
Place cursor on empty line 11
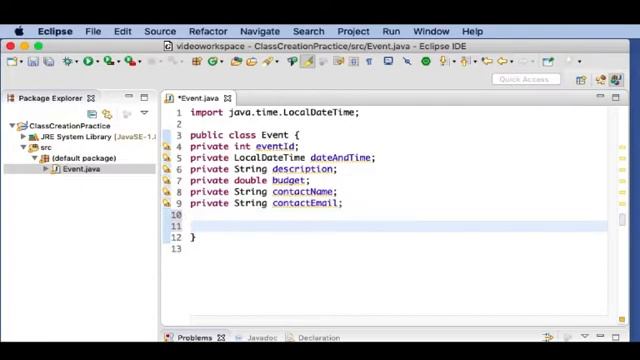(398, 226)
